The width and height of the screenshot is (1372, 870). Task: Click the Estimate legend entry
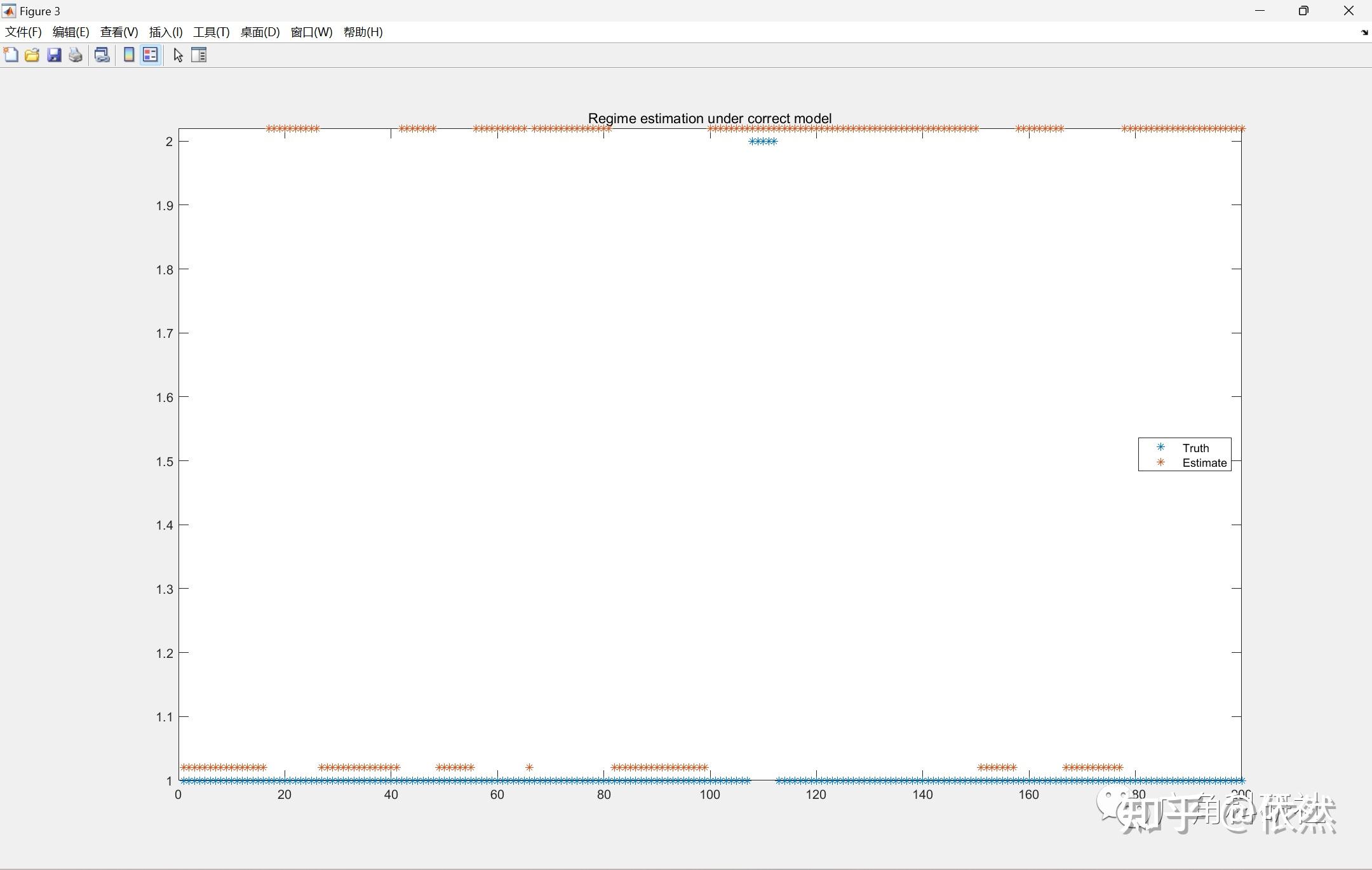click(x=1204, y=463)
